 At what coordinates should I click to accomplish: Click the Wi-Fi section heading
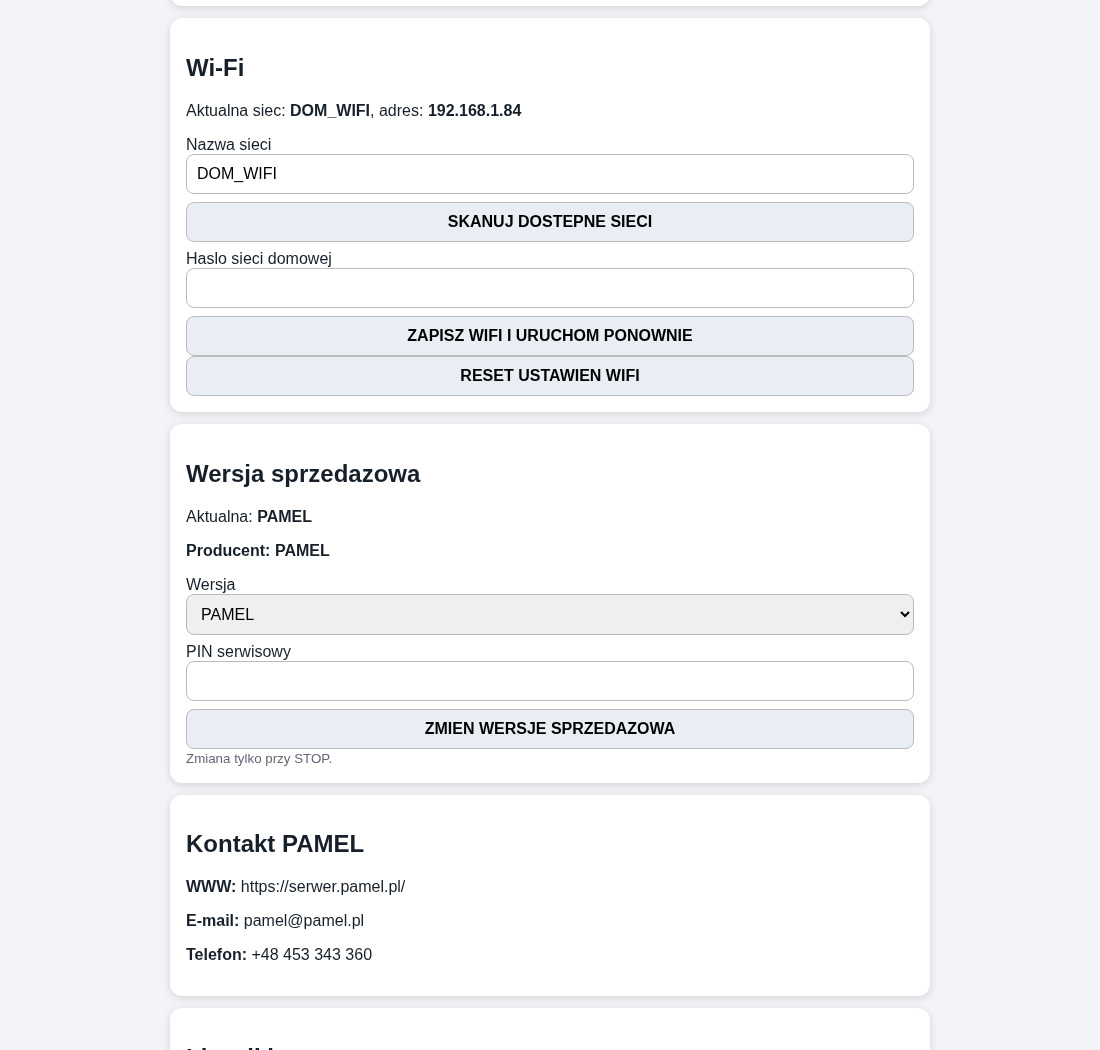point(215,68)
